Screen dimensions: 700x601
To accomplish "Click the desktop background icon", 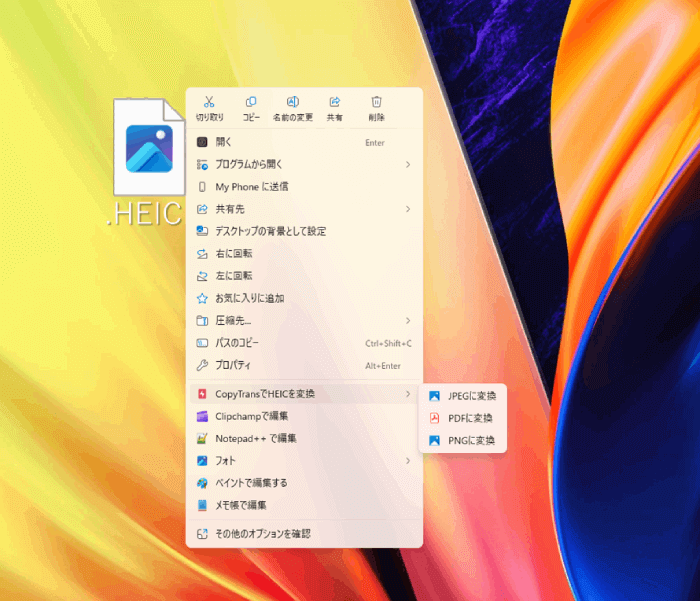I will click(202, 231).
